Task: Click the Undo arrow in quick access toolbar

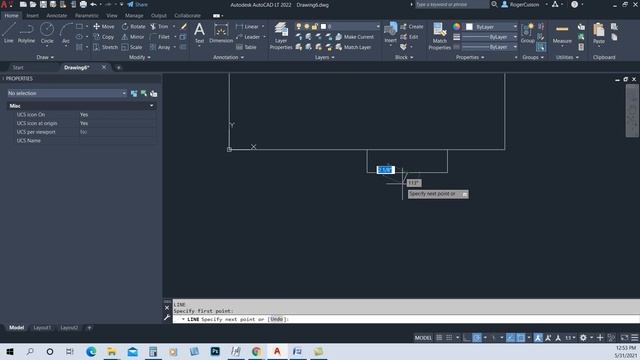Action: tap(93, 4)
